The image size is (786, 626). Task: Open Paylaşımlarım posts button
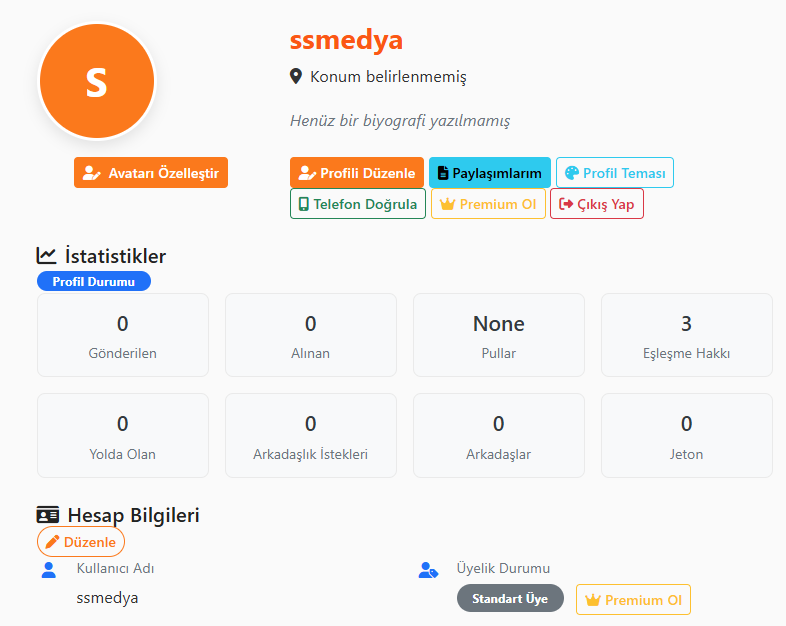[490, 173]
